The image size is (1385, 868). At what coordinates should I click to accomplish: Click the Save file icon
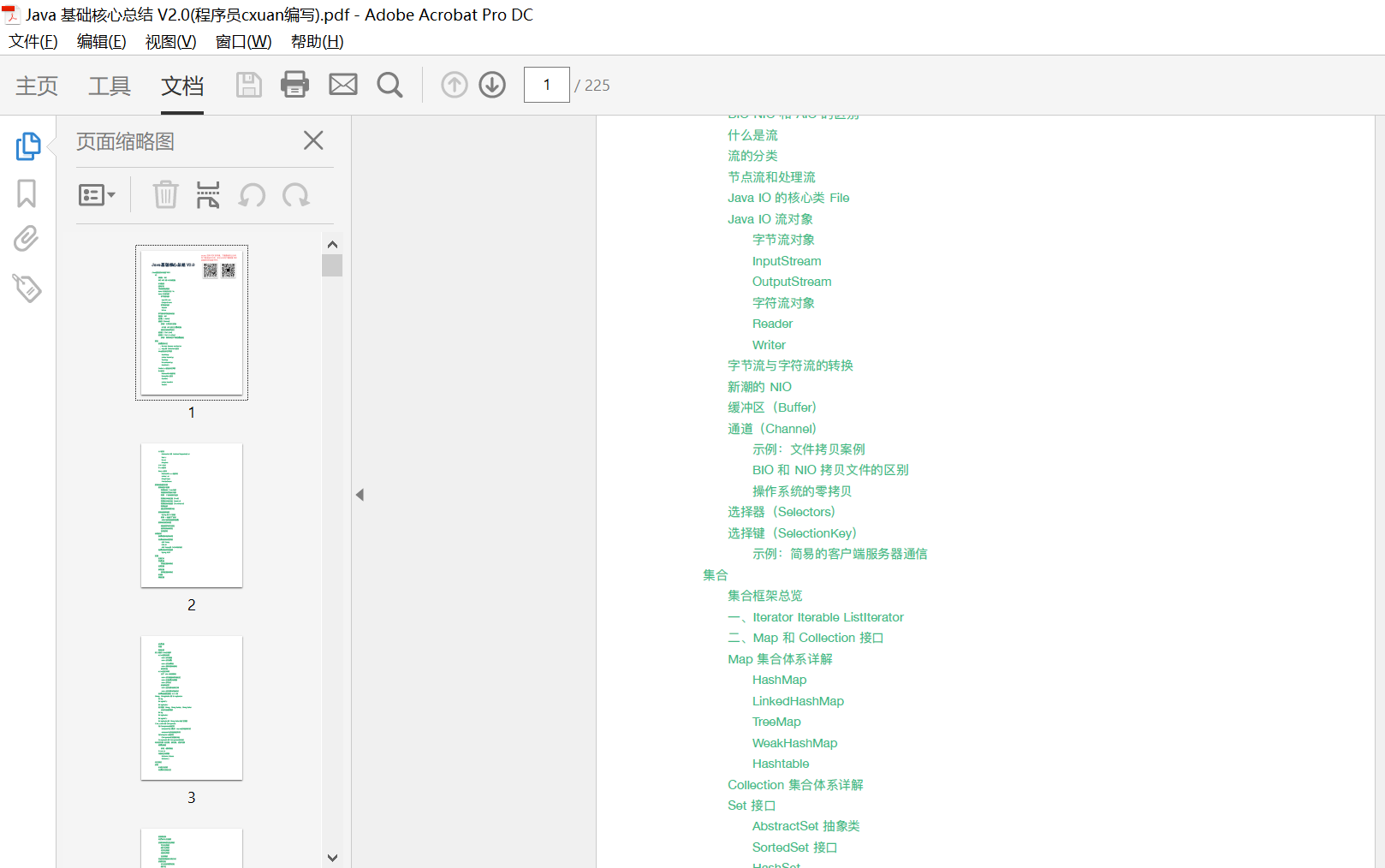(249, 85)
